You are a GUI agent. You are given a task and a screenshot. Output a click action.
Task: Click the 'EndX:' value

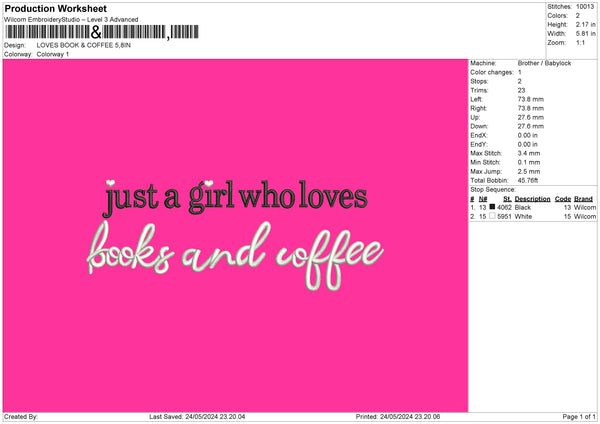(x=528, y=135)
